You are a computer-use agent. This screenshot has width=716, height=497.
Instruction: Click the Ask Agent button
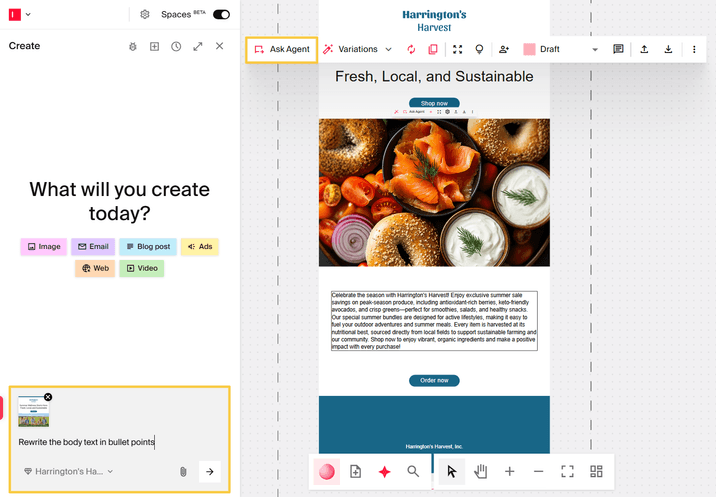(282, 49)
